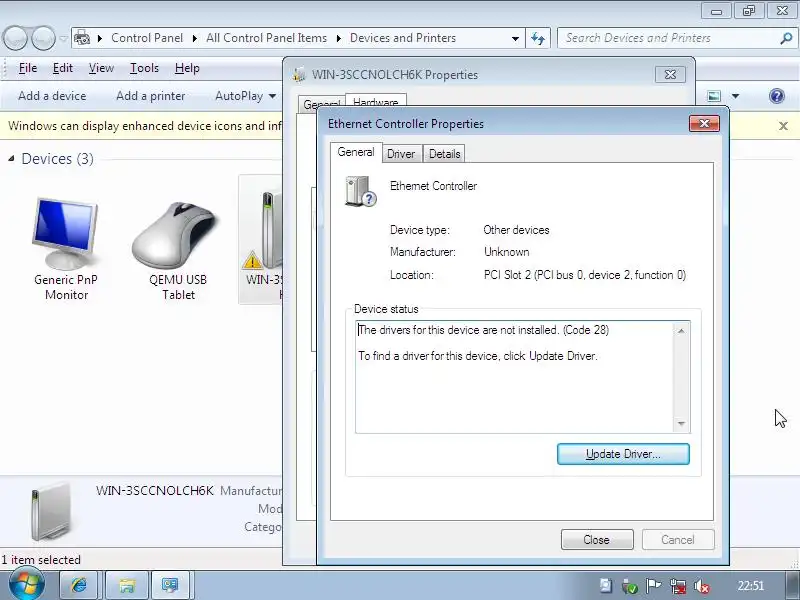Click the refresh button beside address bar
This screenshot has height=600, width=800.
pos(538,38)
